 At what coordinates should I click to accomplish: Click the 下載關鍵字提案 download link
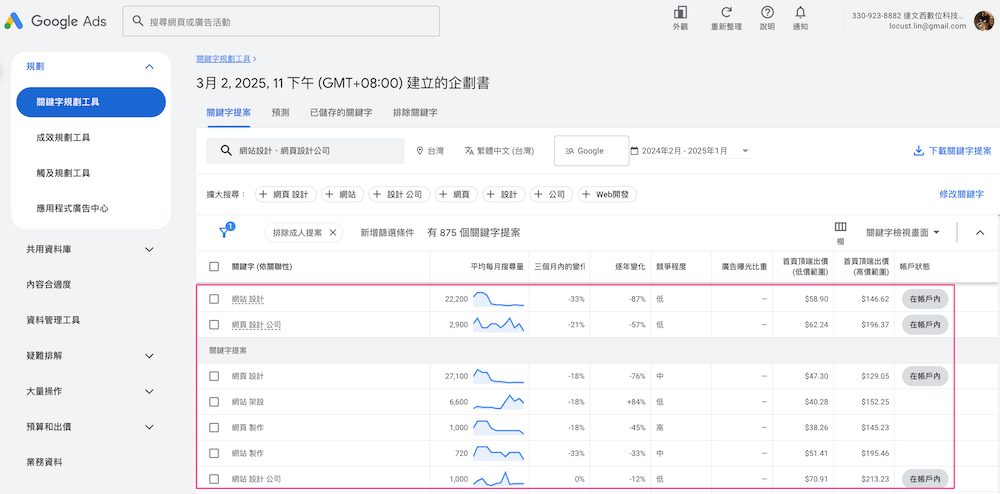[x=952, y=151]
